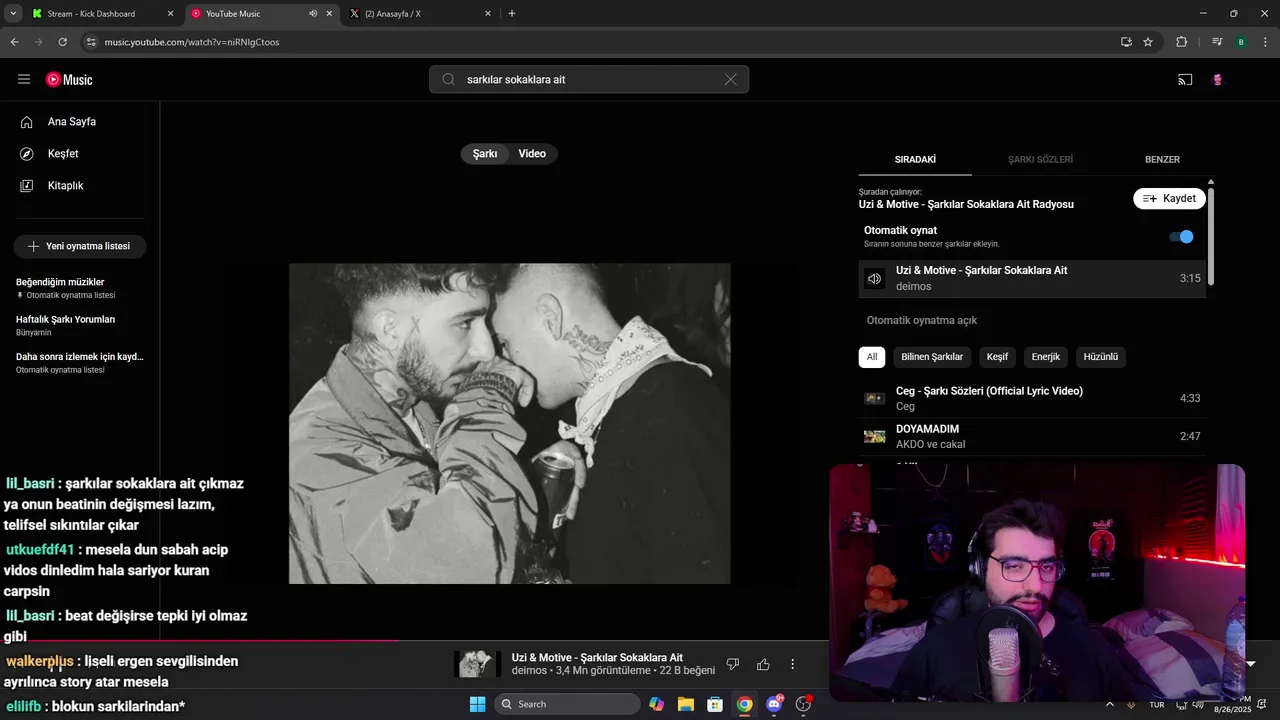Open Copilot from the taskbar
Screen dimensions: 1280x720
tap(656, 704)
